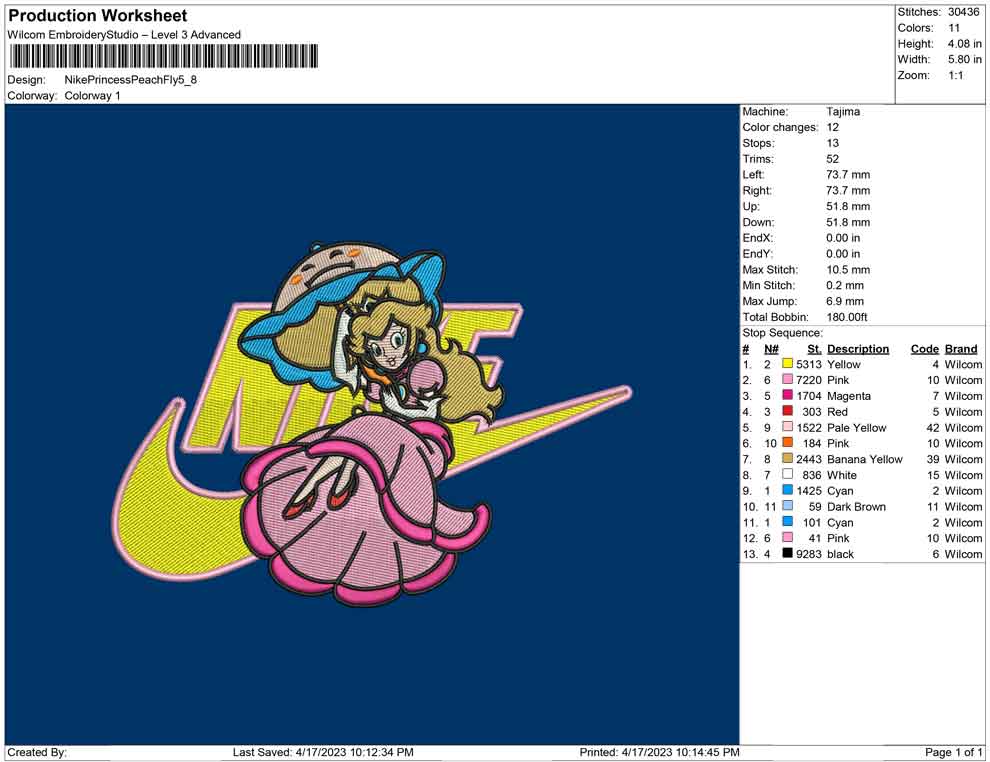990x762 pixels.
Task: Click the Princess Peach embroidery design preview
Action: (373, 424)
